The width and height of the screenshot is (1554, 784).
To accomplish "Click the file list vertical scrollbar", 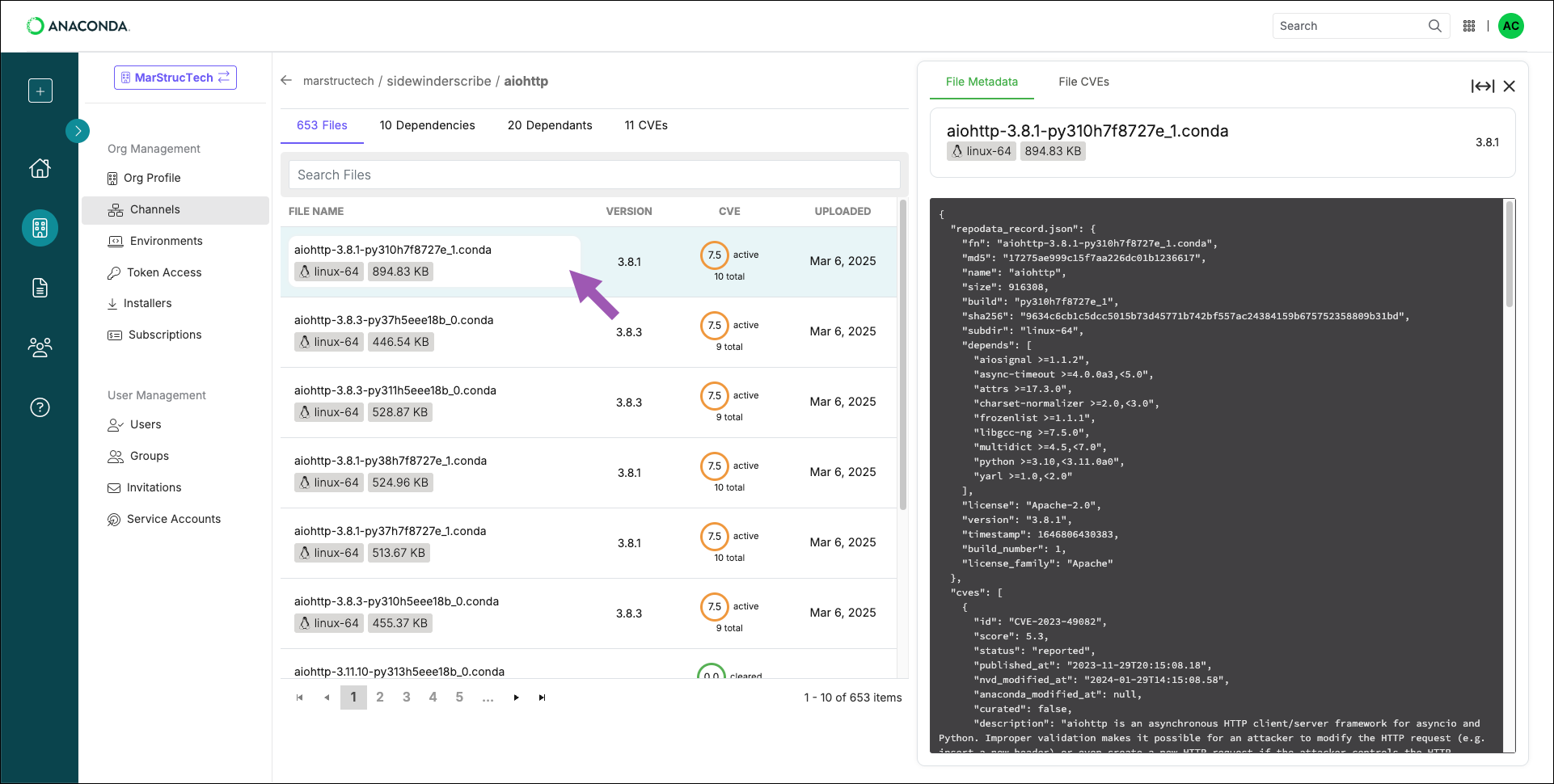I will 903,356.
